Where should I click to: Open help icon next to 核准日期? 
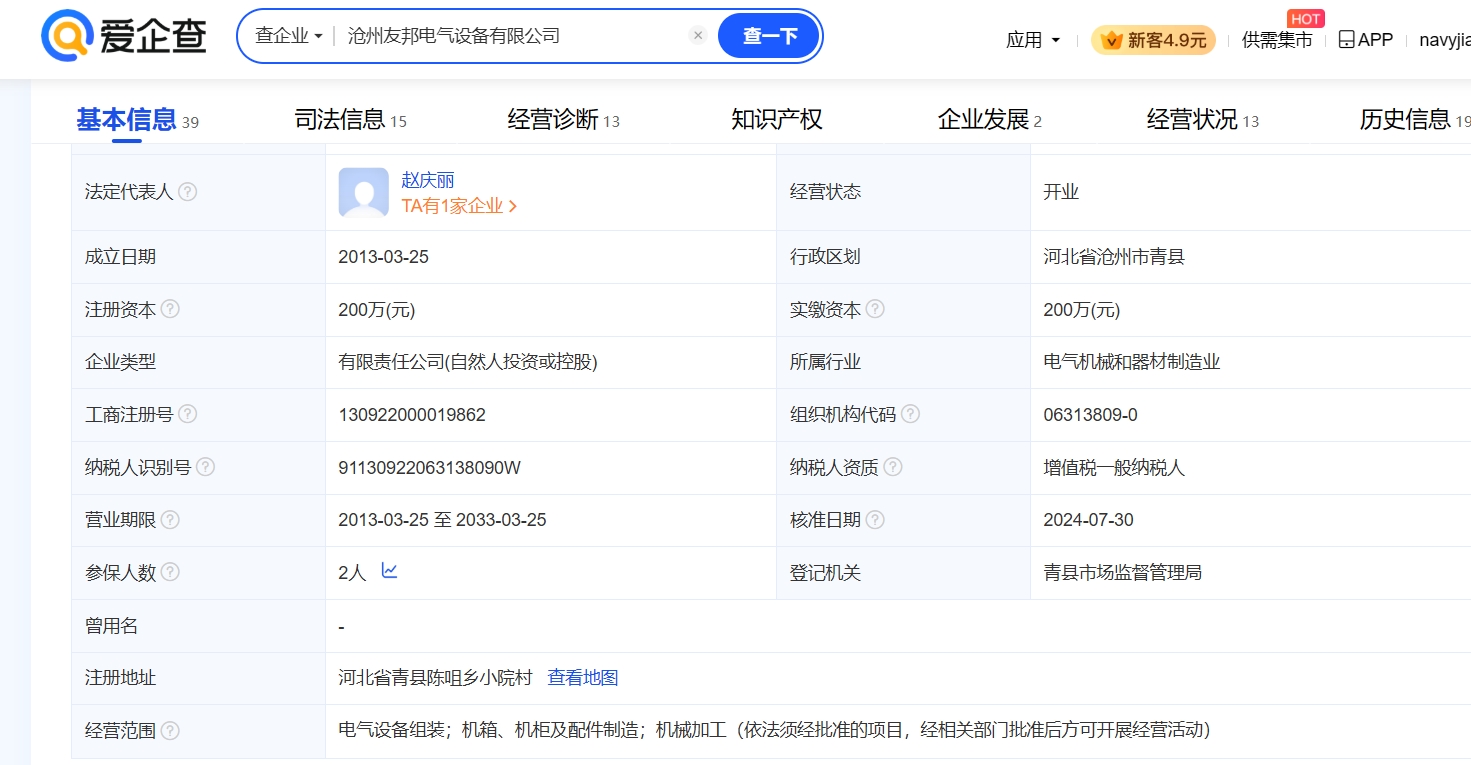pos(875,520)
